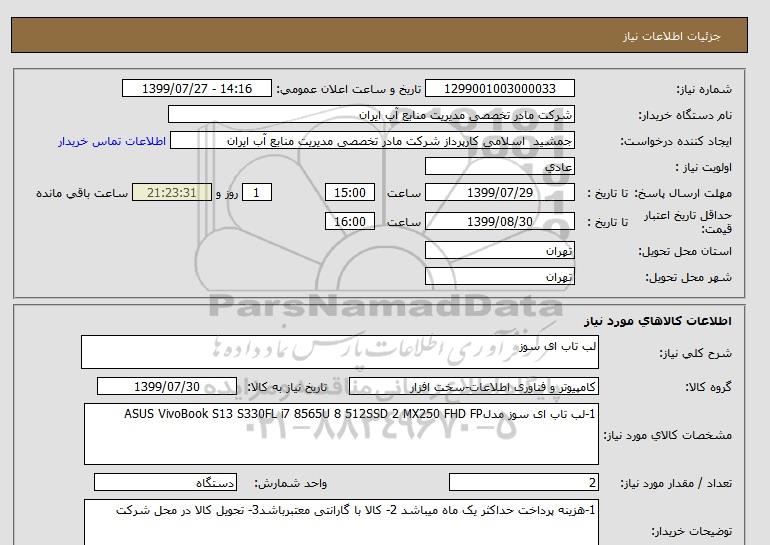
Task: Open the اطلاعات تماس خریدار link
Action: [x=112, y=141]
